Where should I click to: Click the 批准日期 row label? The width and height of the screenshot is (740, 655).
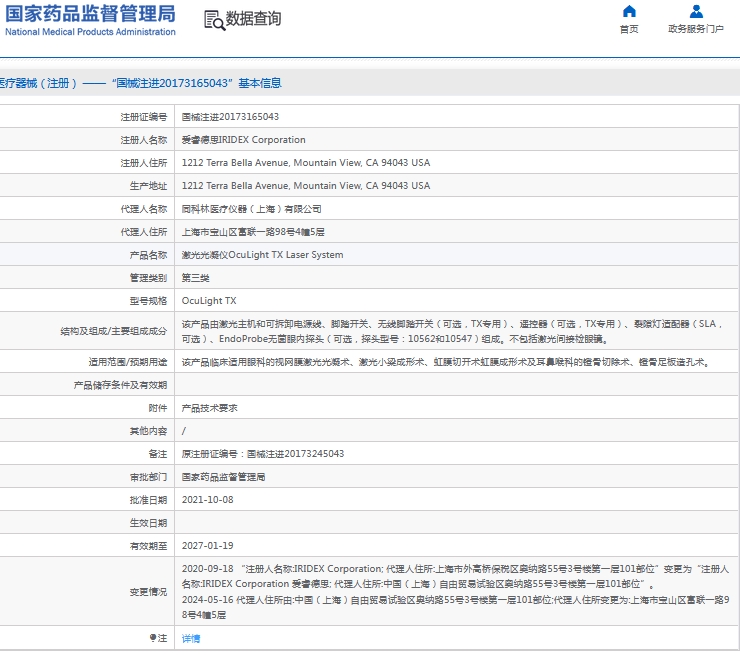[149, 500]
